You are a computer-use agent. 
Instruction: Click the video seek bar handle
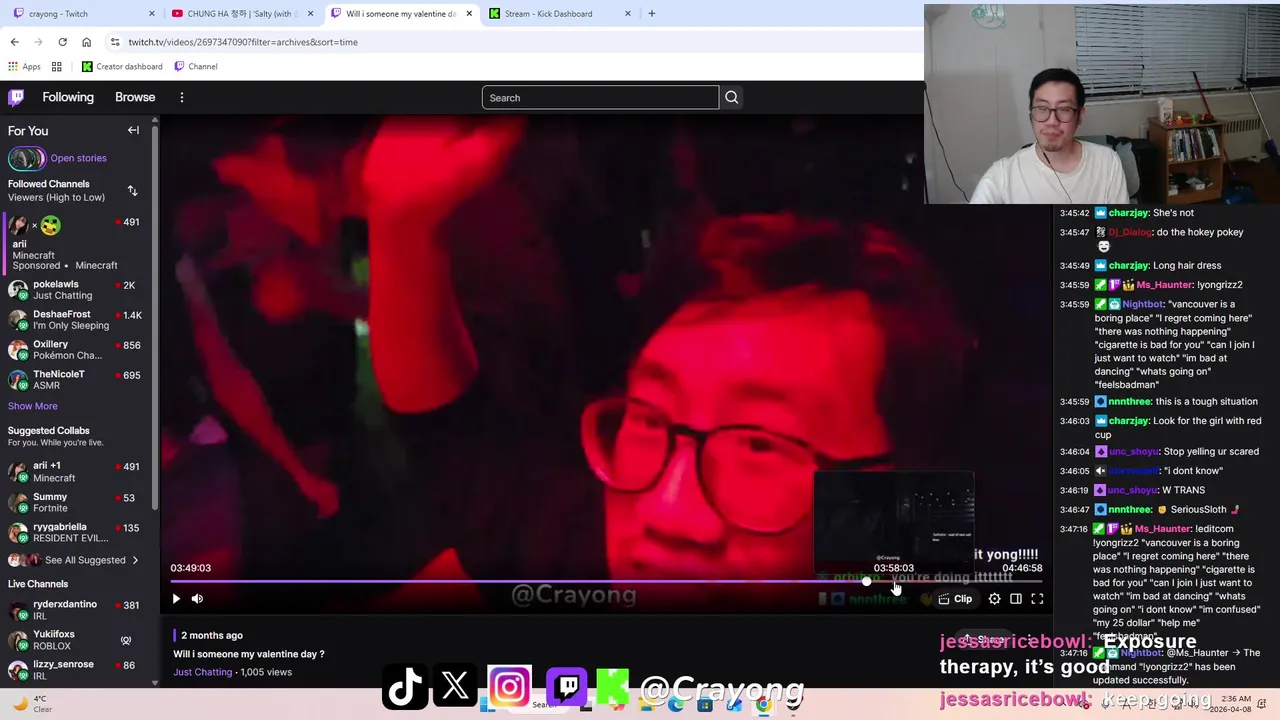click(866, 581)
